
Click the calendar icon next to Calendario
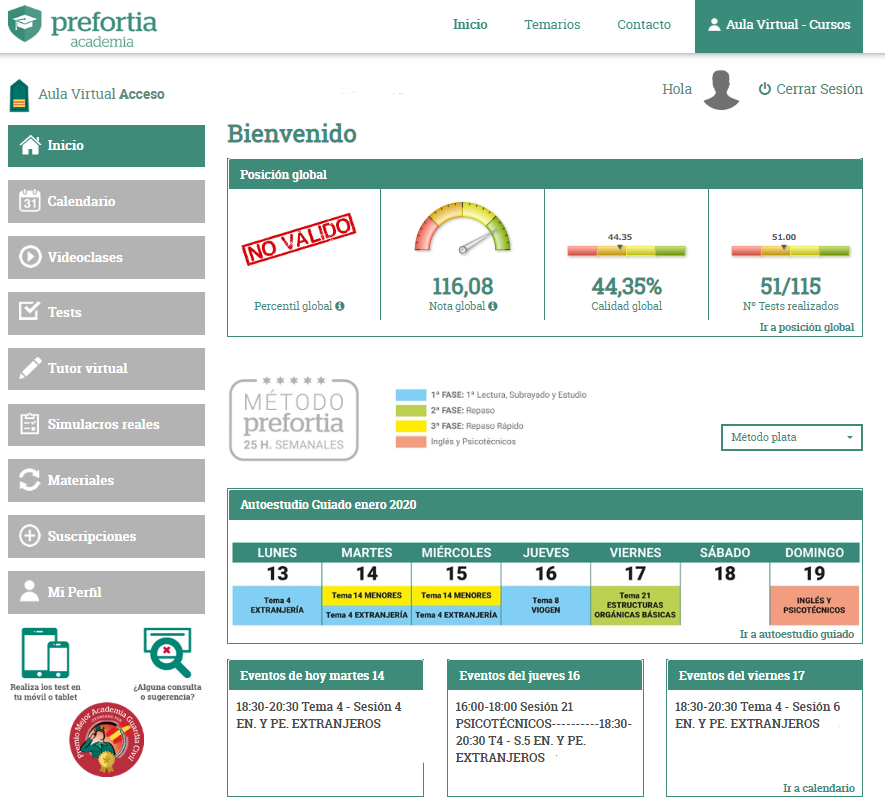30,201
